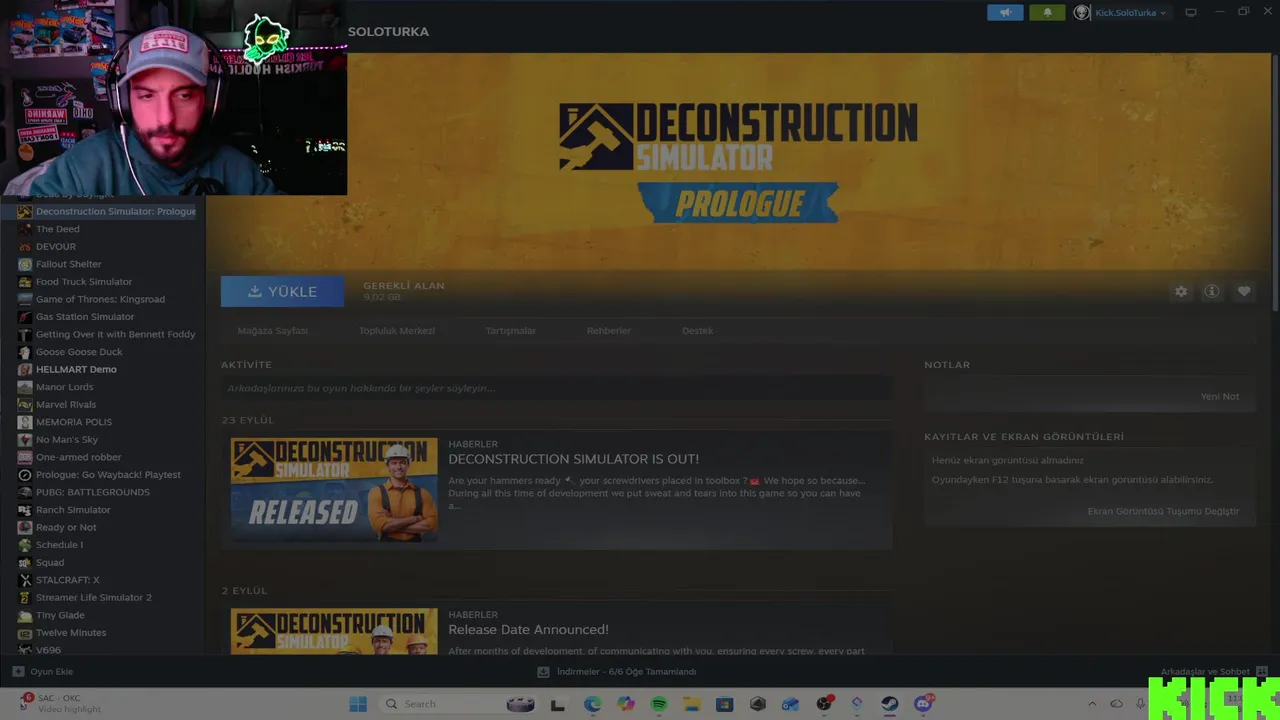1280x720 pixels.
Task: Open the game settings gear icon
Action: click(x=1181, y=291)
